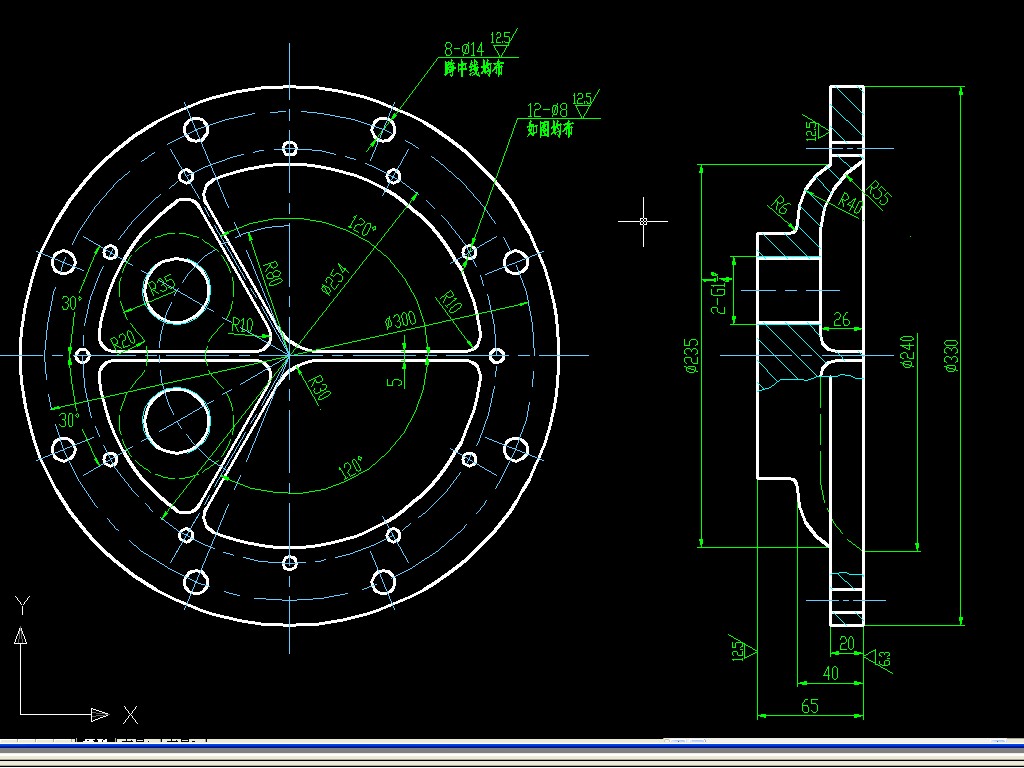Click the 6.3 surface roughness symbol
The image size is (1024, 768).
pyautogui.click(x=880, y=658)
